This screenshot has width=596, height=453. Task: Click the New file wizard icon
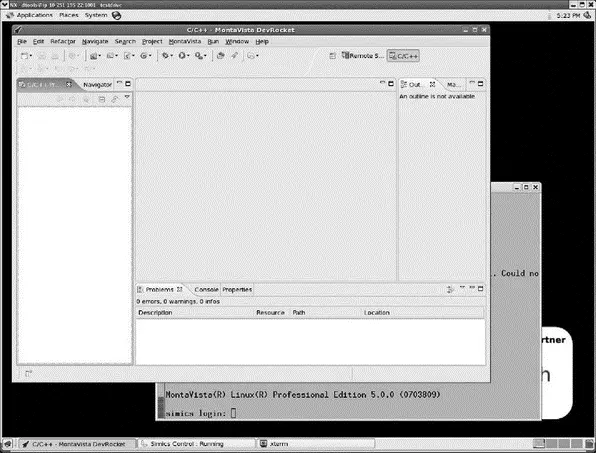[24, 56]
